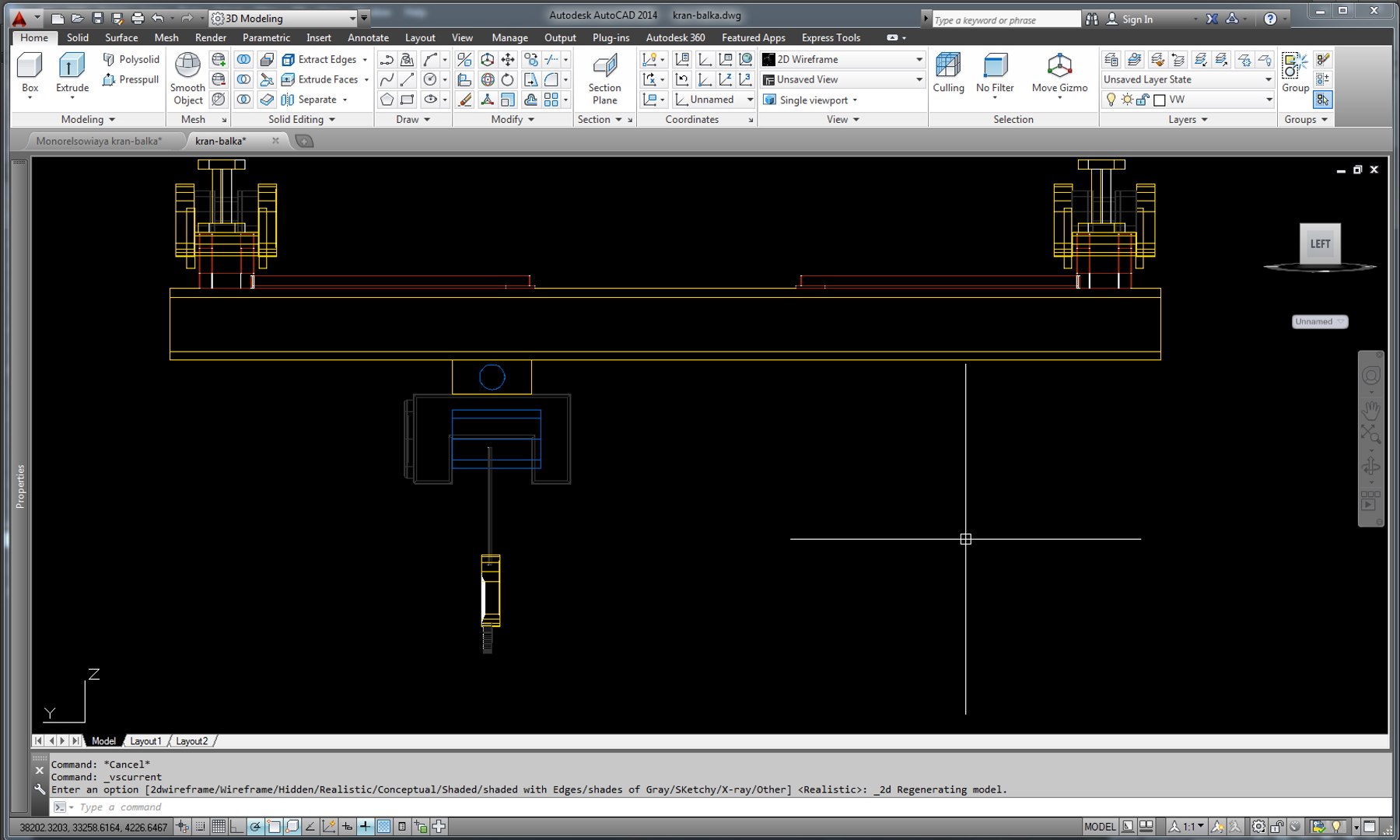Open the Section Plane tool
Screen dimensions: 1400x840
click(x=604, y=79)
